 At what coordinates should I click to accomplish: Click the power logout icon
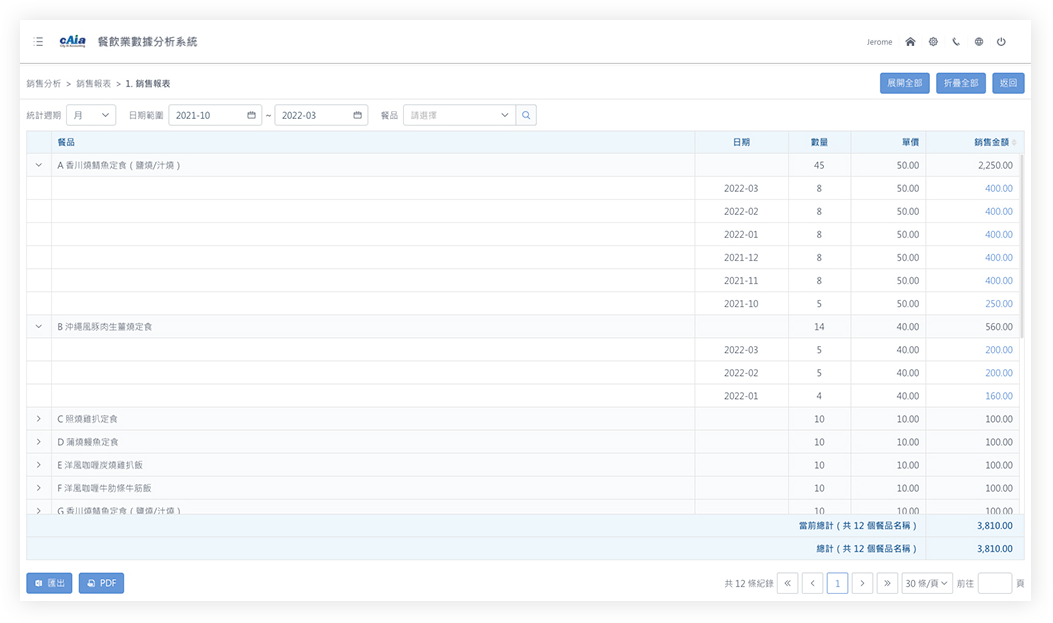(x=1001, y=42)
